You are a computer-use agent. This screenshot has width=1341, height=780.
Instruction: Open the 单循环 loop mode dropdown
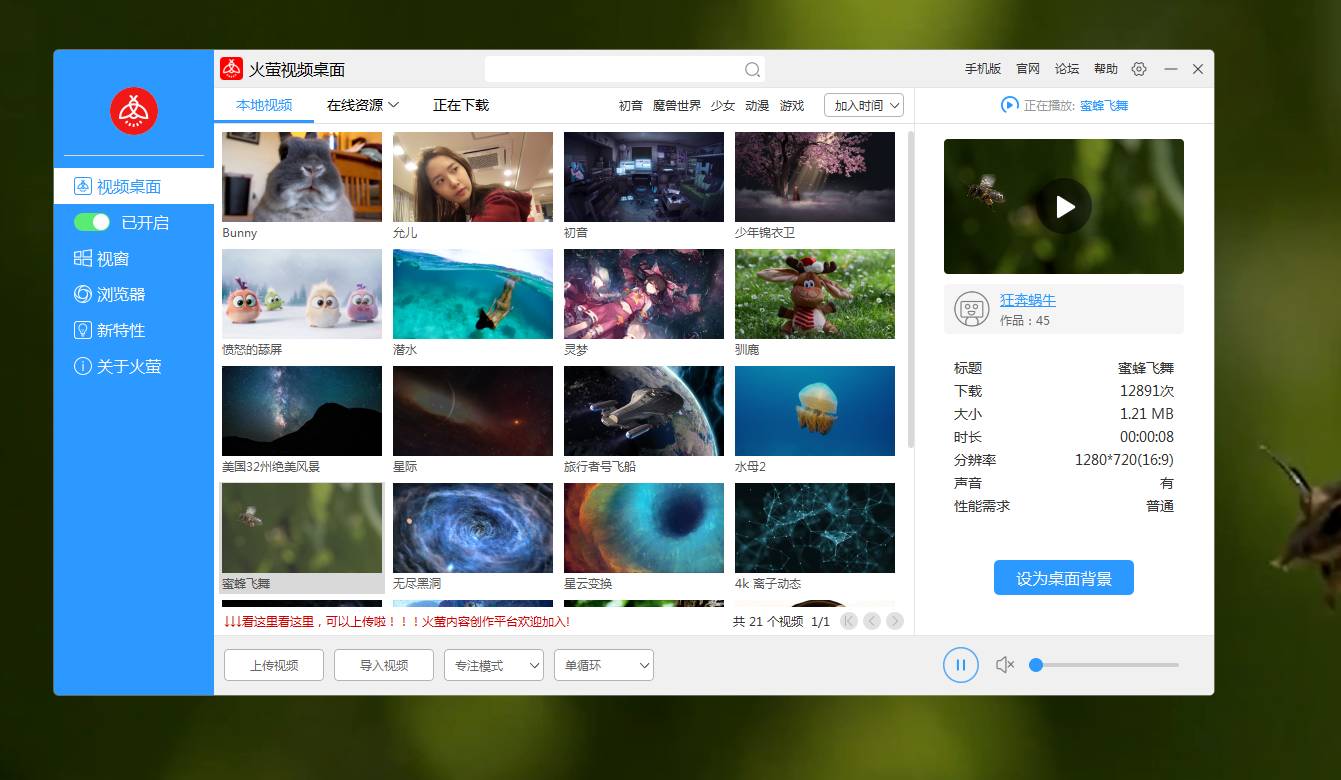tap(603, 665)
